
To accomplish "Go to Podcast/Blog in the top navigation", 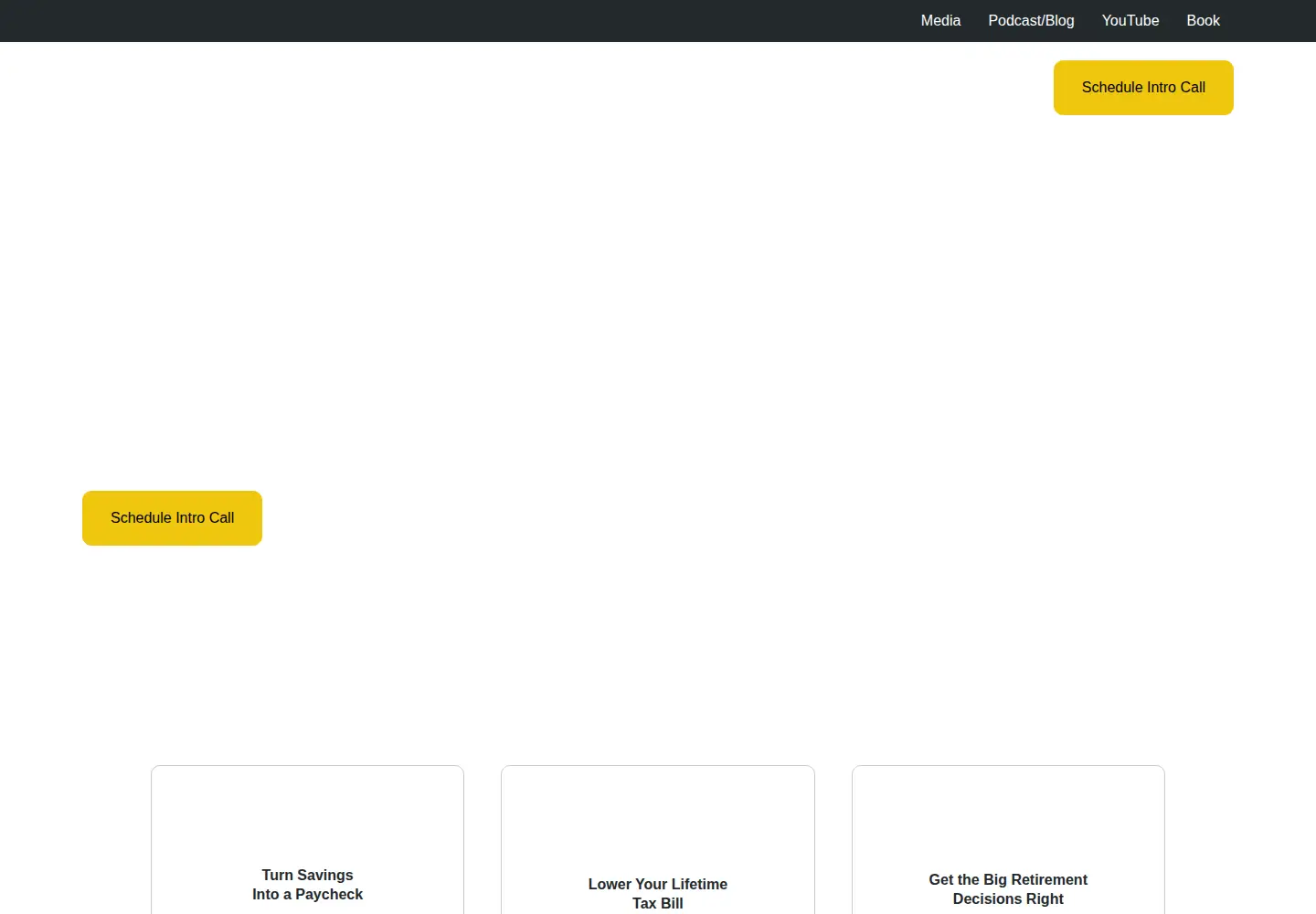I will pos(1031,21).
